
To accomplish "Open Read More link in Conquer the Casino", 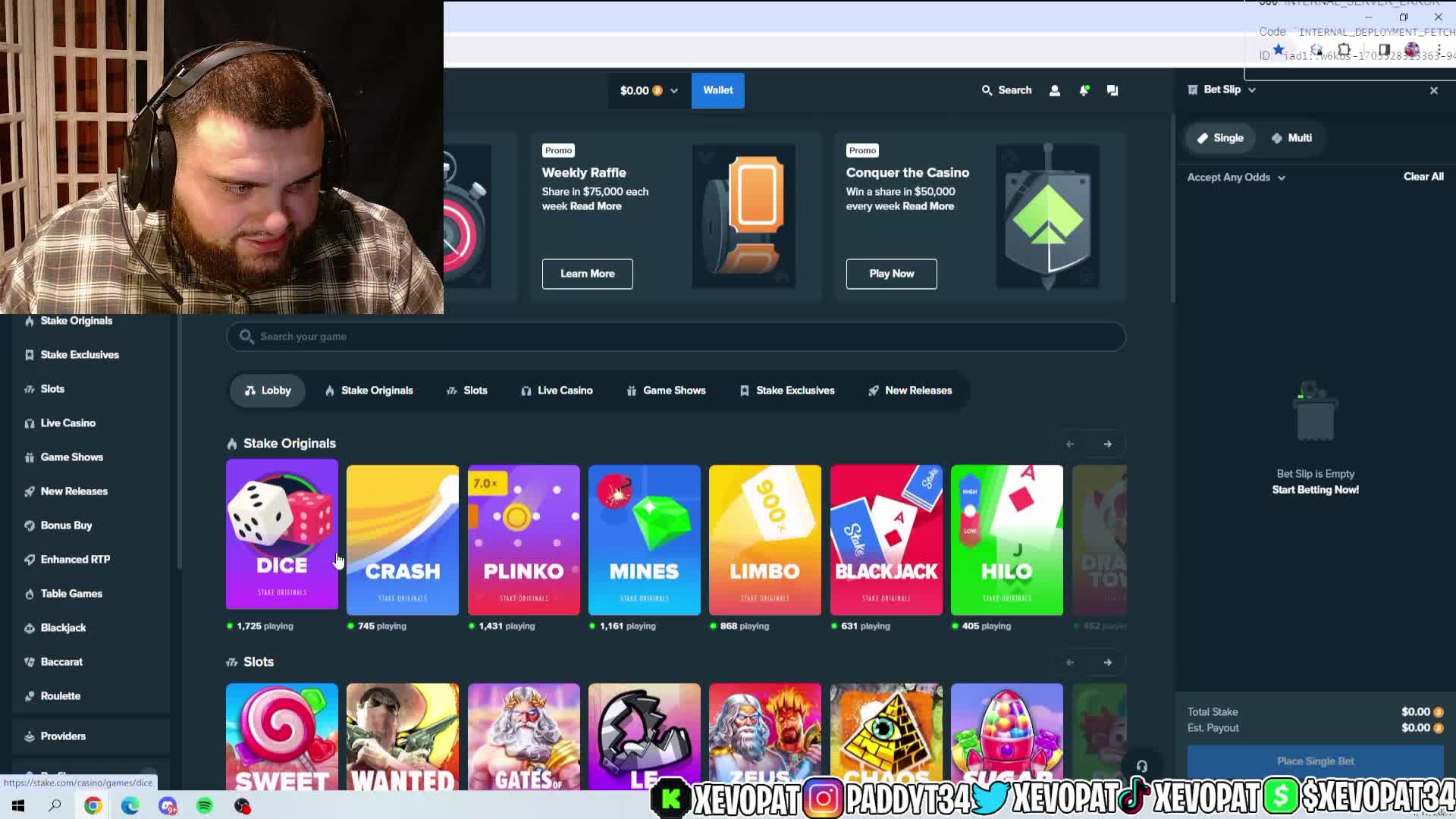I will pyautogui.click(x=928, y=206).
